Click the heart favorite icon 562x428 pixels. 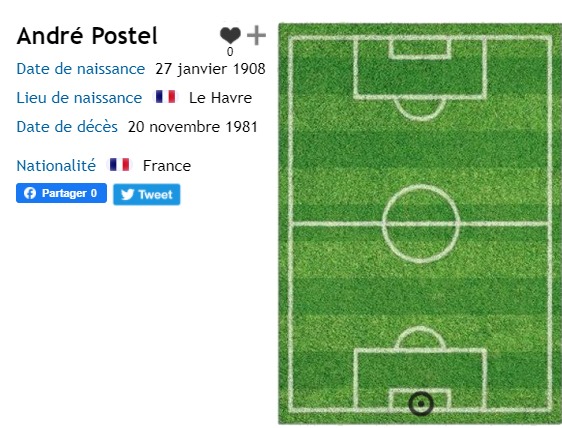point(230,35)
